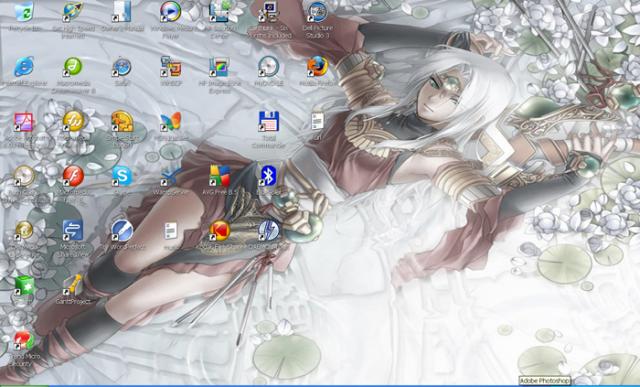Screen dimensions: 640x387
Task: Open the DAEMON Tools lightning disc icon
Action: [x=269, y=231]
